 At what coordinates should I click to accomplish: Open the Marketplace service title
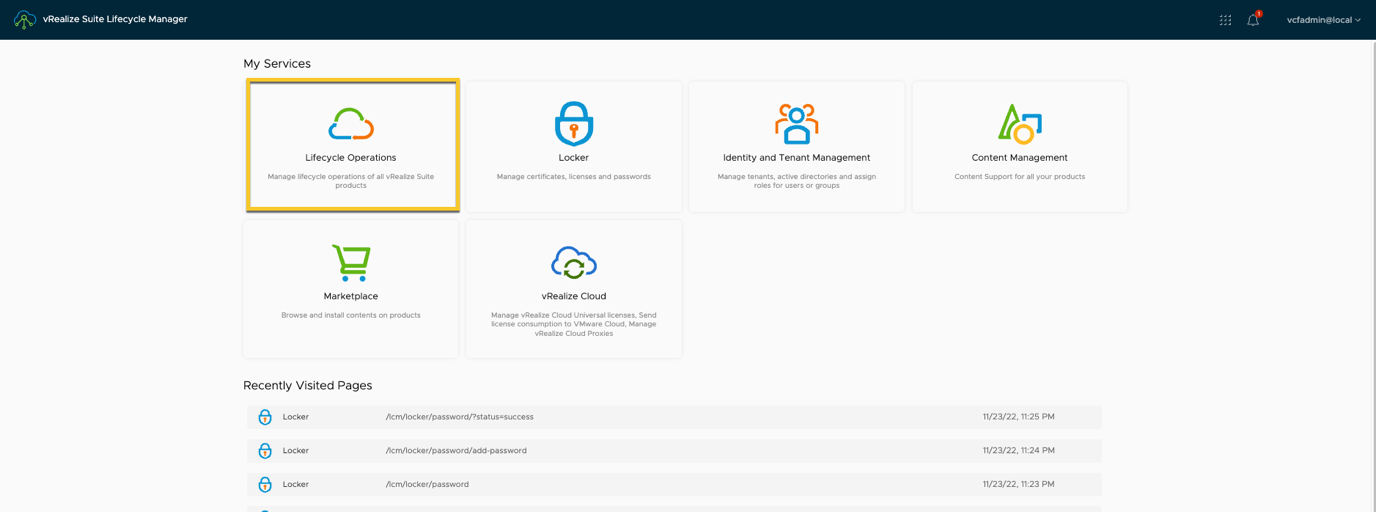click(351, 296)
